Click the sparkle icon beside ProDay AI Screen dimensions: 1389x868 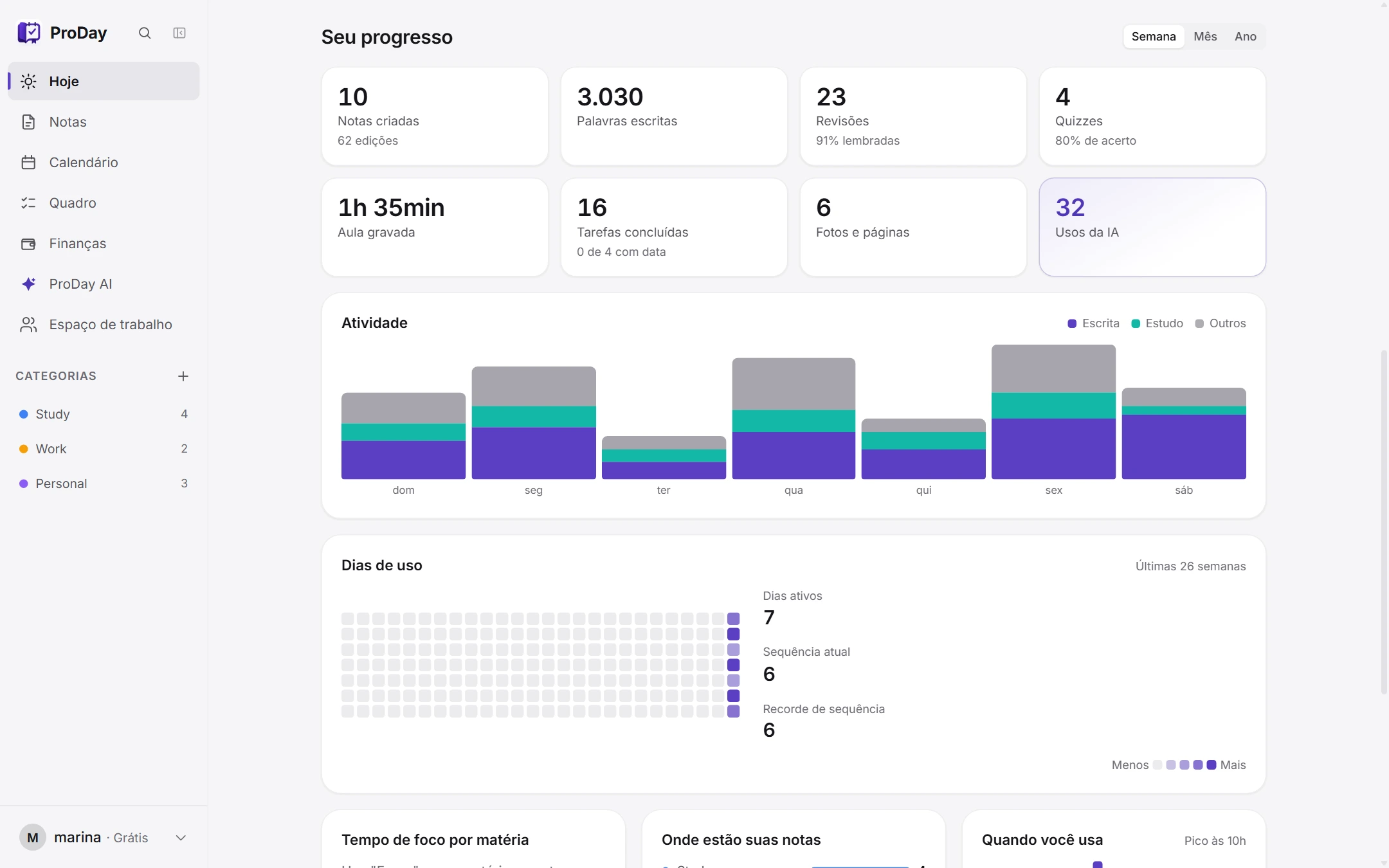click(28, 284)
